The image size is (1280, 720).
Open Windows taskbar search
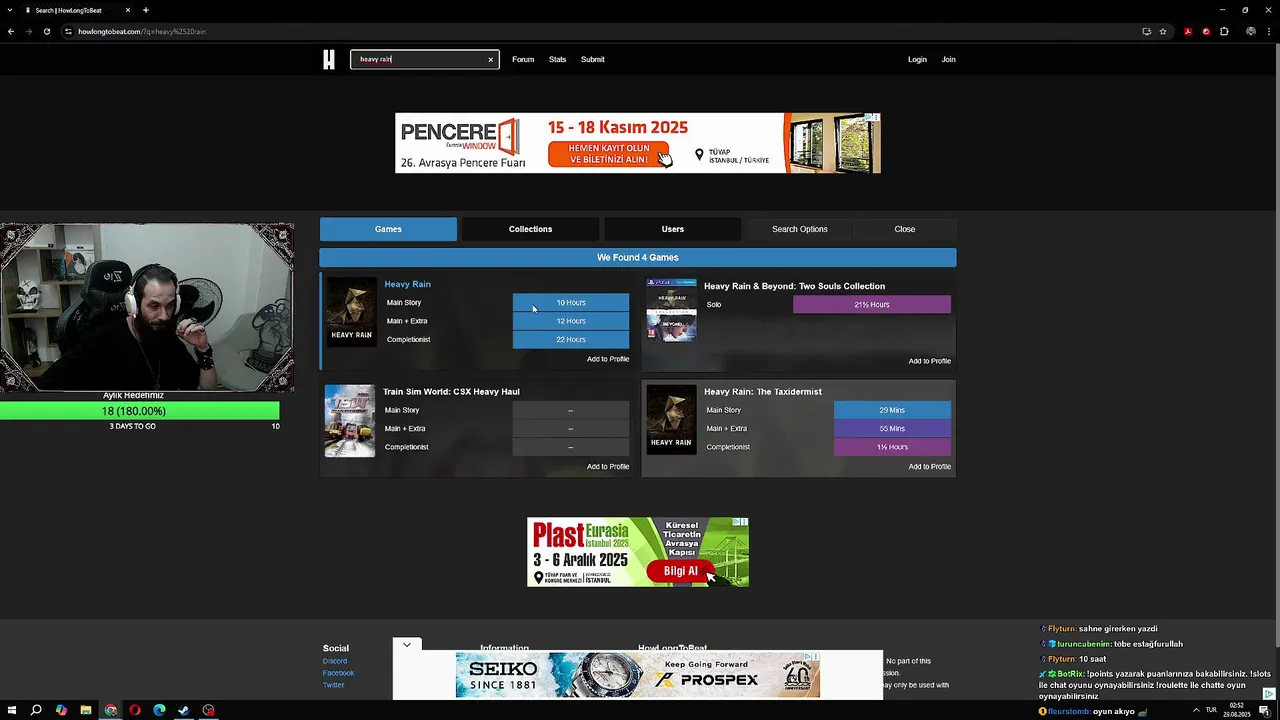[x=36, y=710]
